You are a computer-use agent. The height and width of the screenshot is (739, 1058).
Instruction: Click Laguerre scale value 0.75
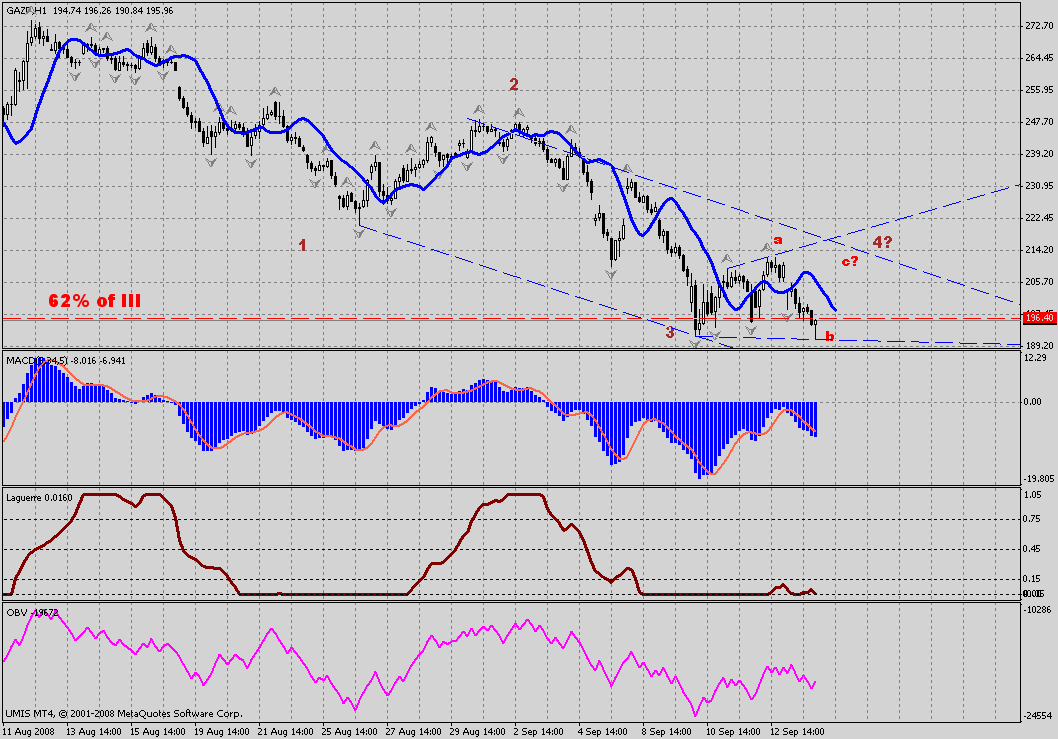(x=1032, y=519)
